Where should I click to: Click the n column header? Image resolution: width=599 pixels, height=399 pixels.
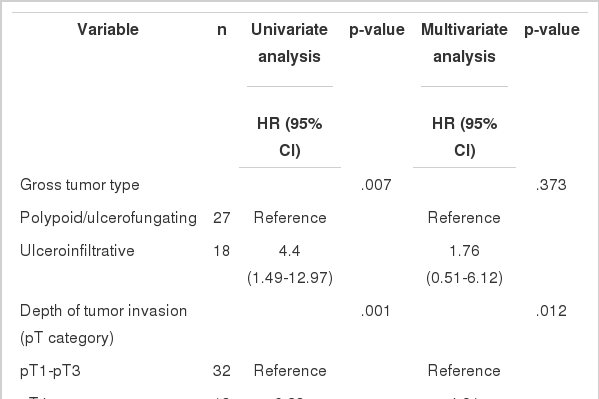(x=222, y=30)
